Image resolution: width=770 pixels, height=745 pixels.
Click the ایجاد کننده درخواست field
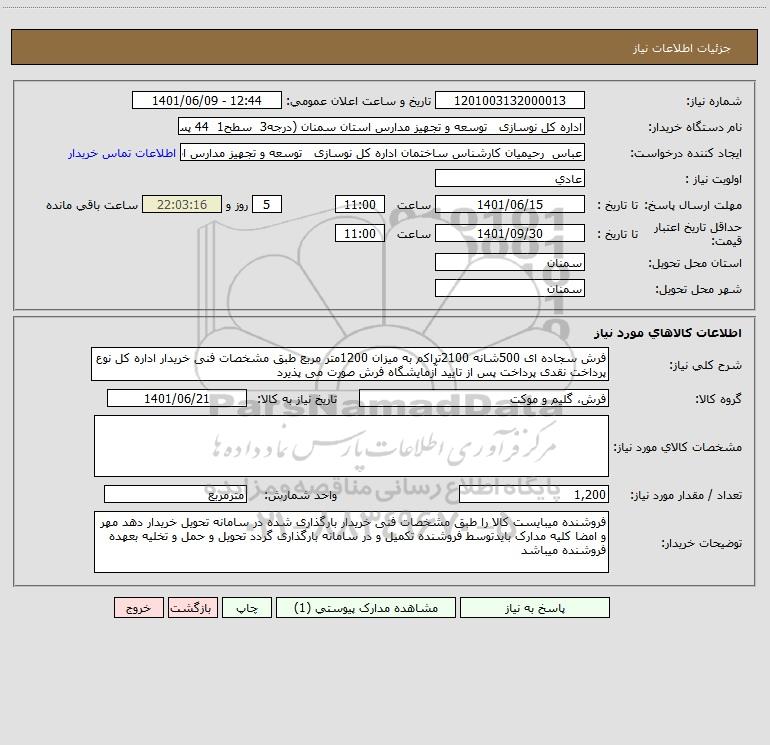383,153
